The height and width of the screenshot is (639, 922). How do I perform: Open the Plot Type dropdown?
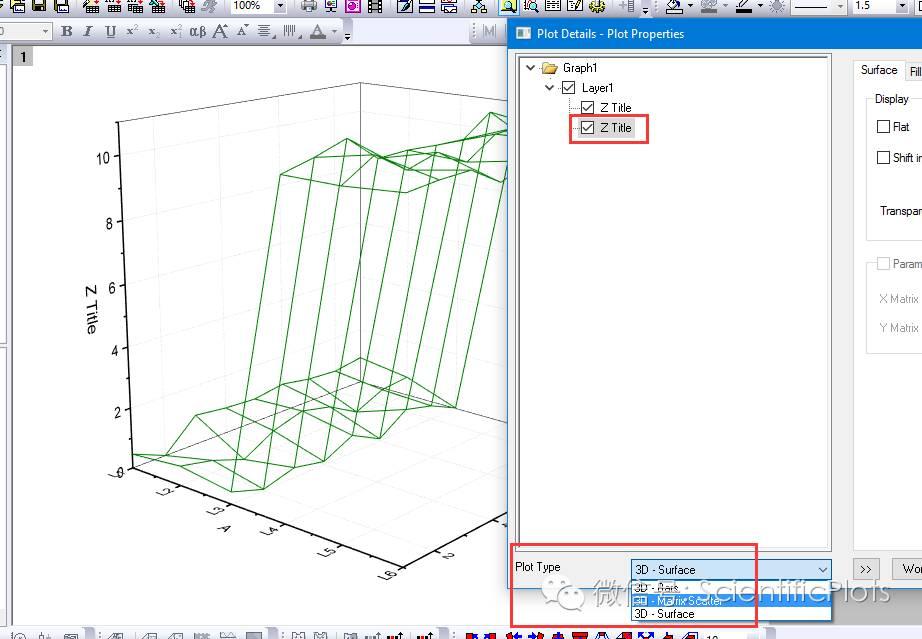(822, 569)
